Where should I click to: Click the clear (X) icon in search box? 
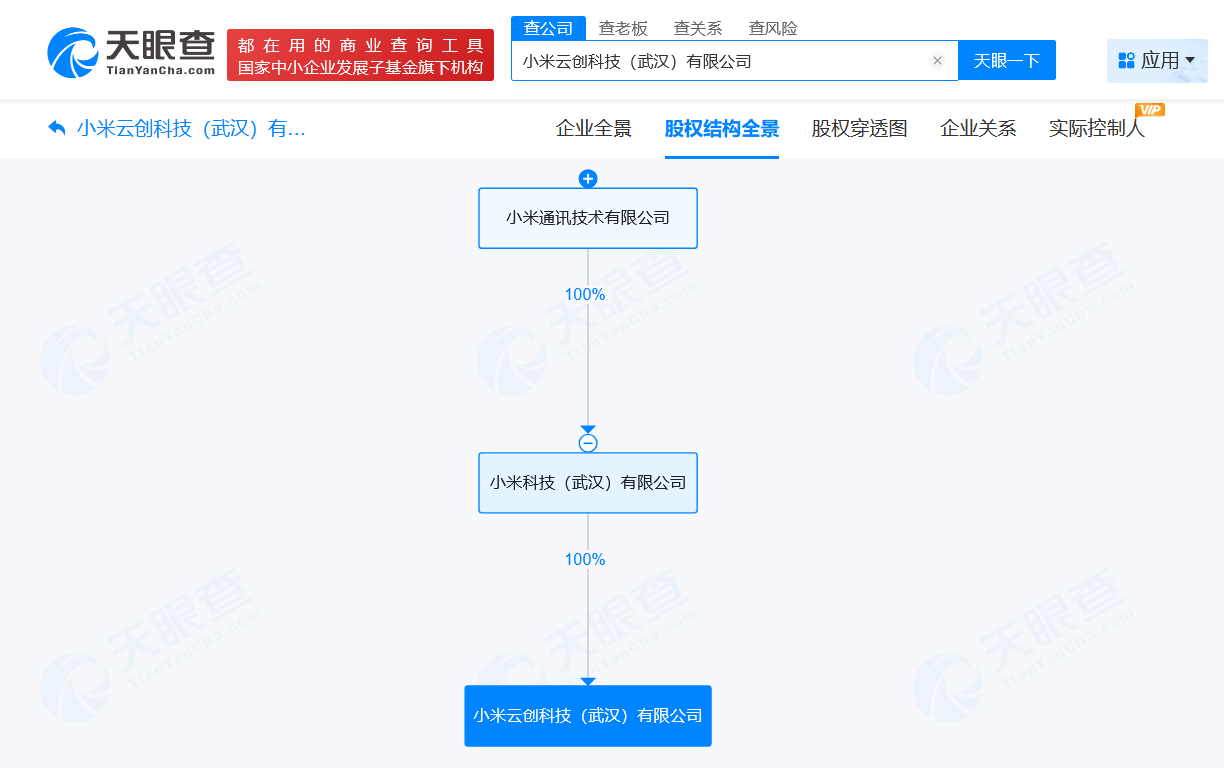[937, 60]
